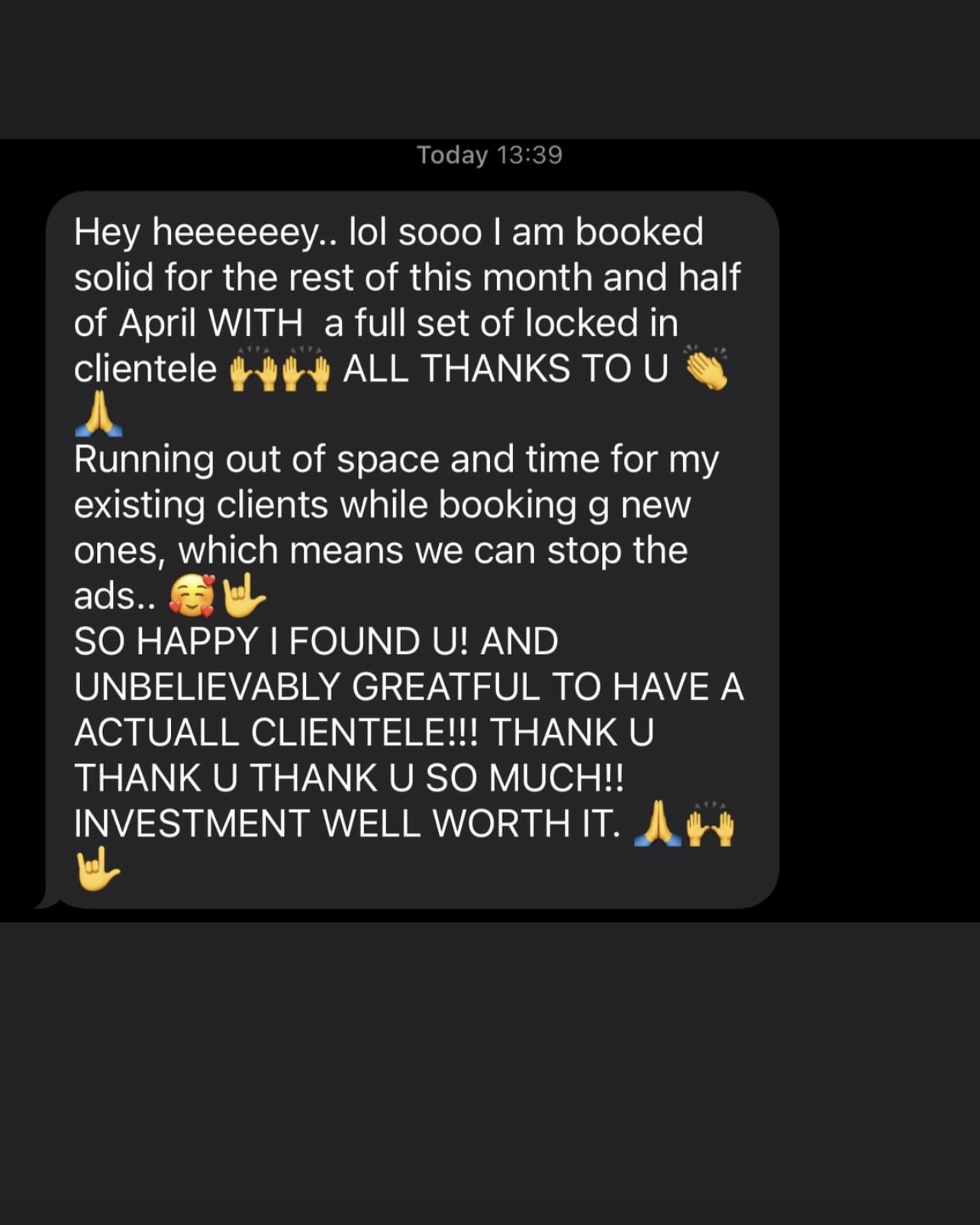Click the "INVESTMENT WELL WORTH IT." text
This screenshot has width=980, height=1225.
347,824
